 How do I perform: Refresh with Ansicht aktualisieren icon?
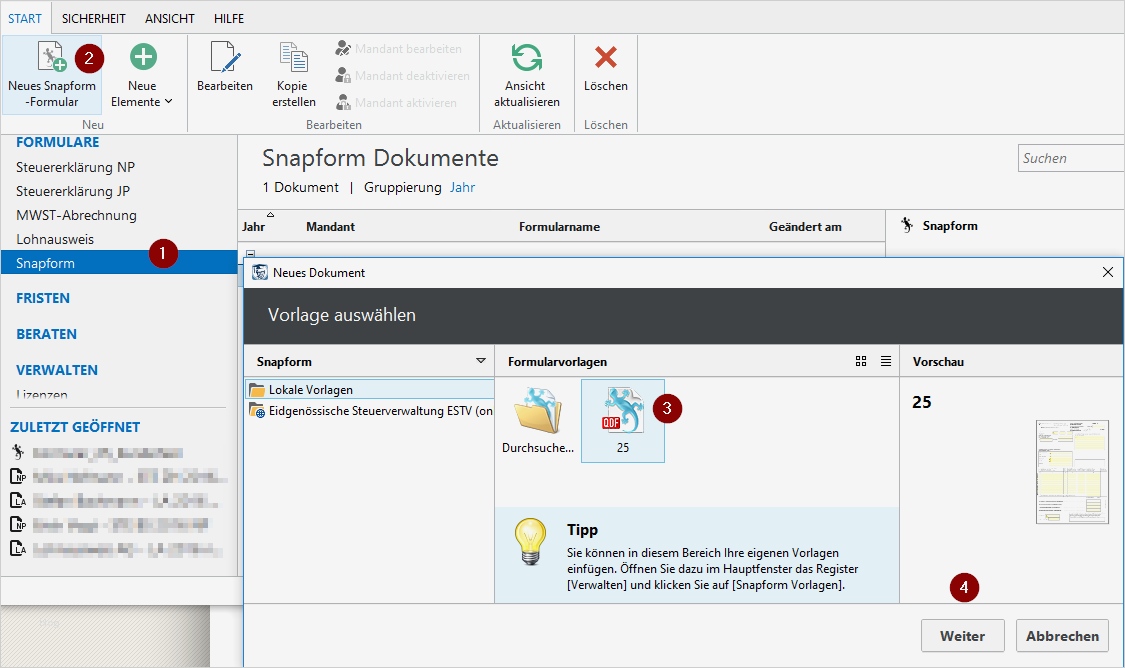[x=527, y=57]
